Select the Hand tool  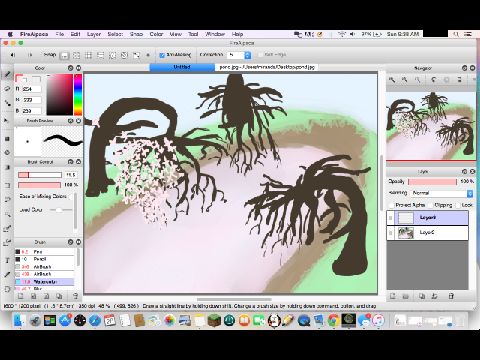tap(7, 289)
